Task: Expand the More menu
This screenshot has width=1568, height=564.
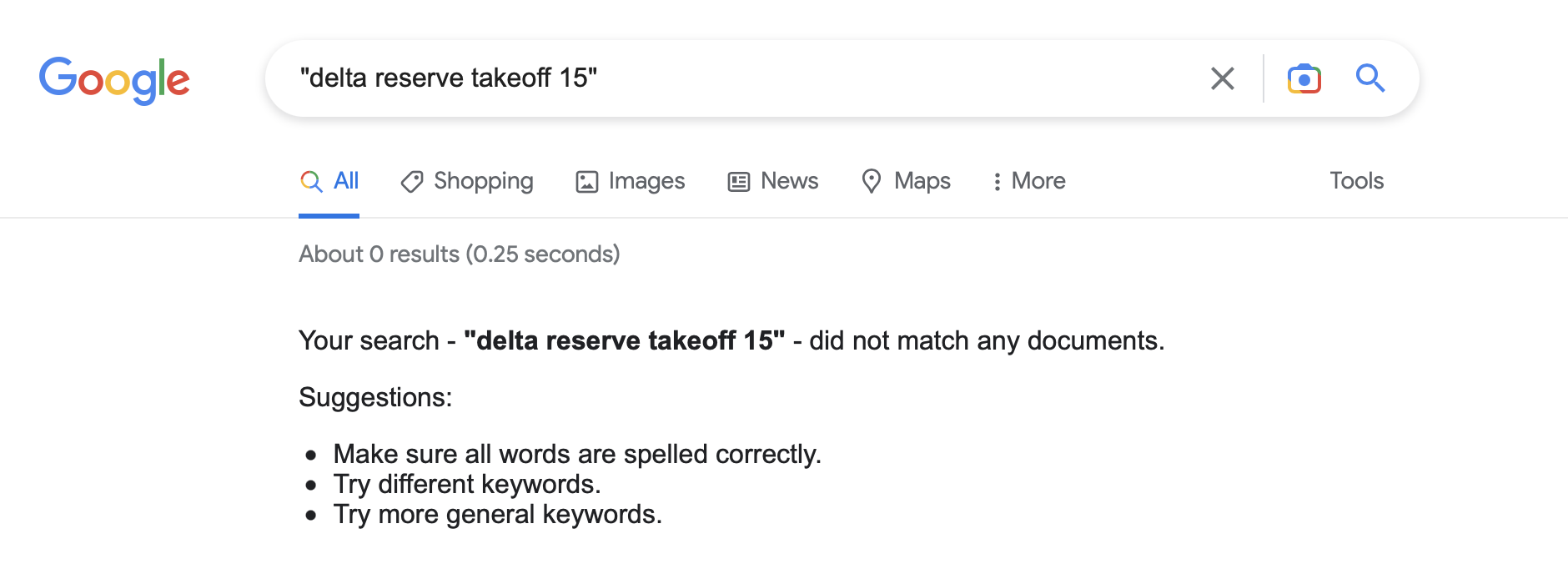Action: [x=1038, y=181]
